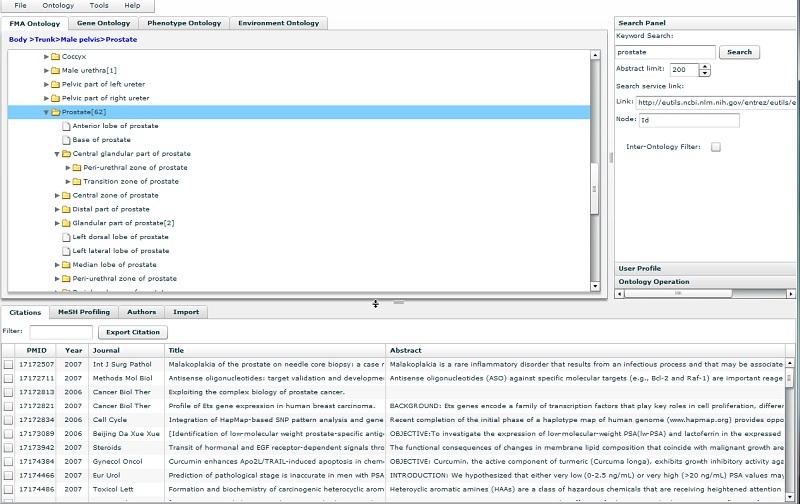Increase the Abstract limit value
This screenshot has height=504, width=800.
point(705,66)
